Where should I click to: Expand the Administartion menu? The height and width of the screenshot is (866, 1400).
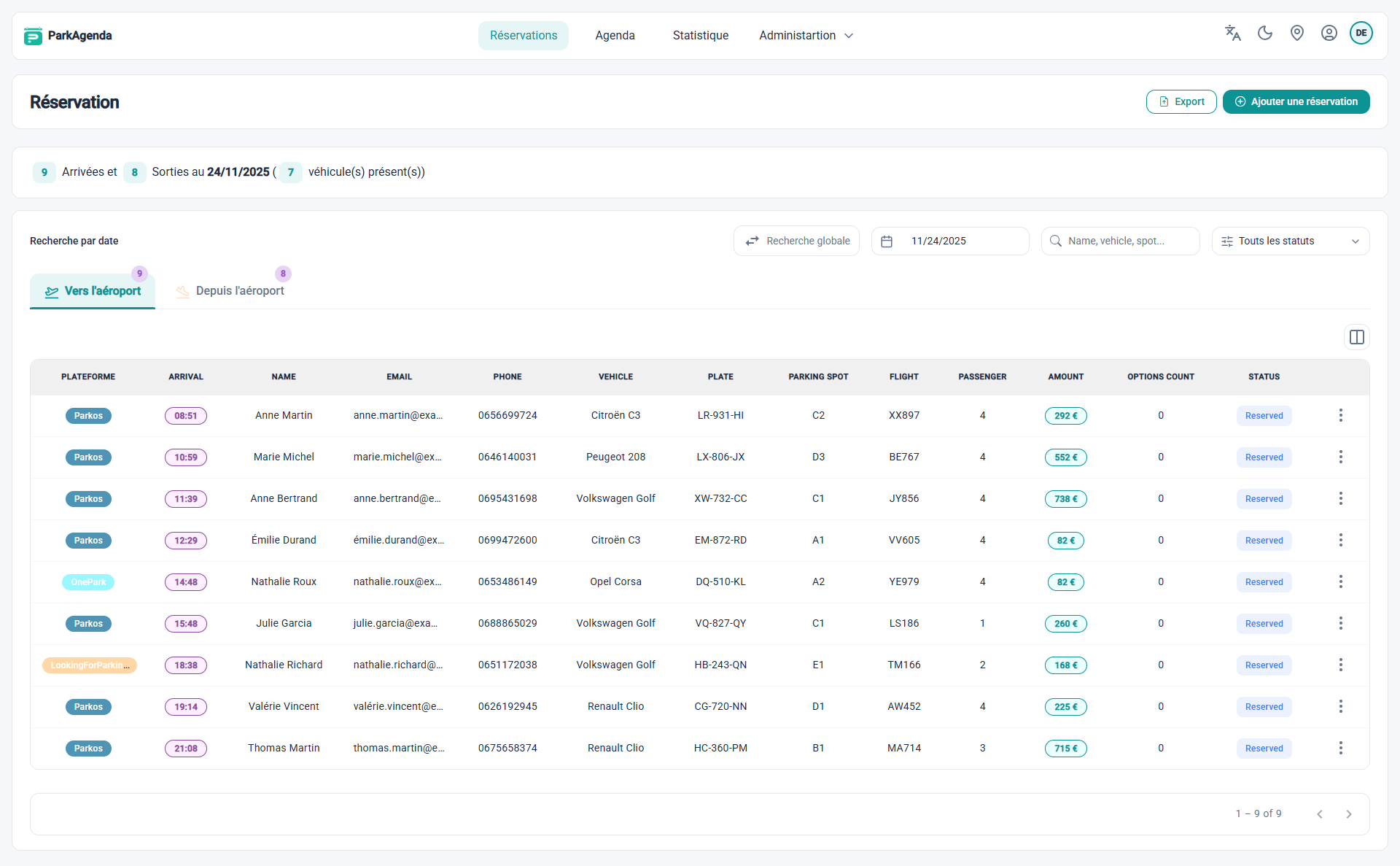coord(806,35)
